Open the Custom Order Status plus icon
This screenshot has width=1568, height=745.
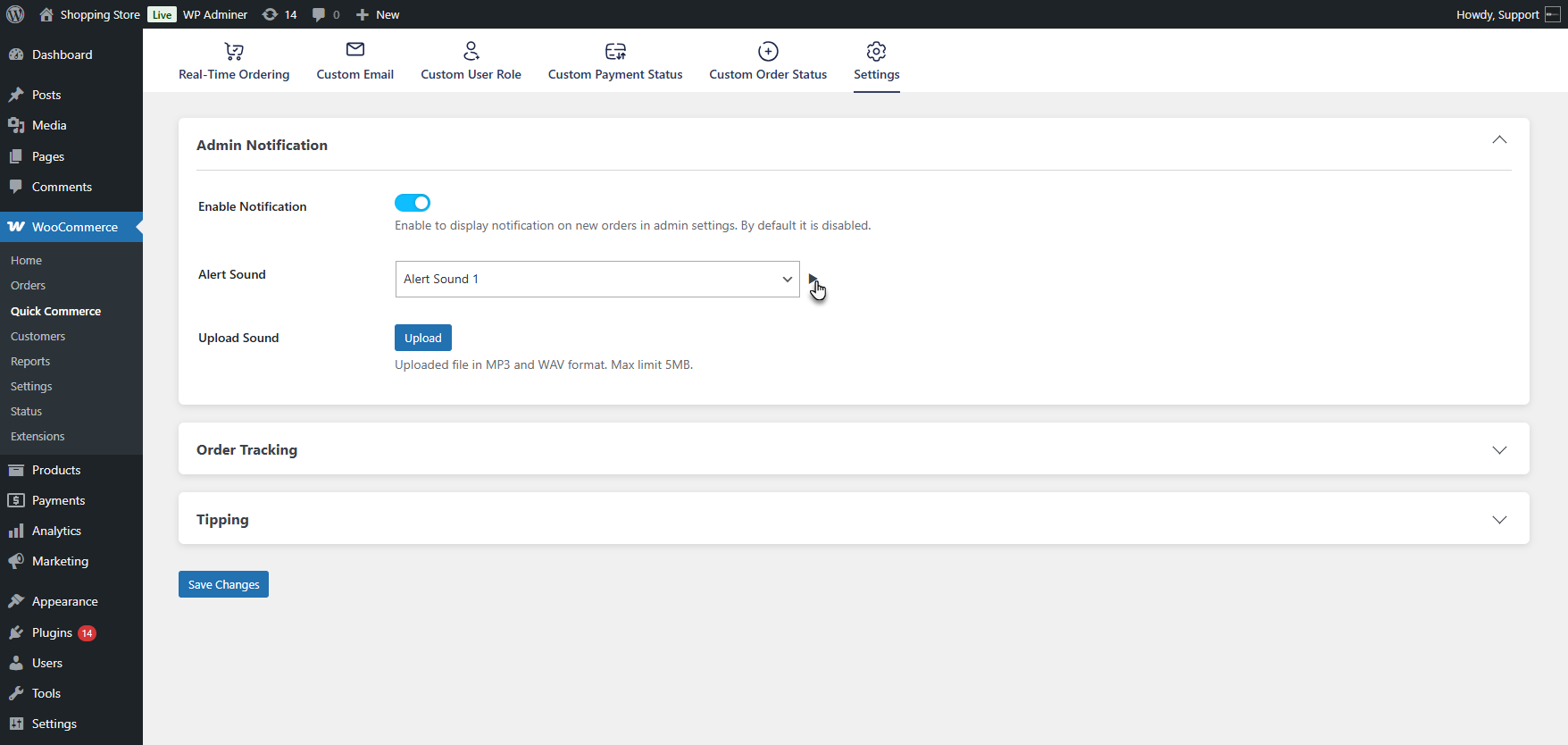(x=768, y=51)
